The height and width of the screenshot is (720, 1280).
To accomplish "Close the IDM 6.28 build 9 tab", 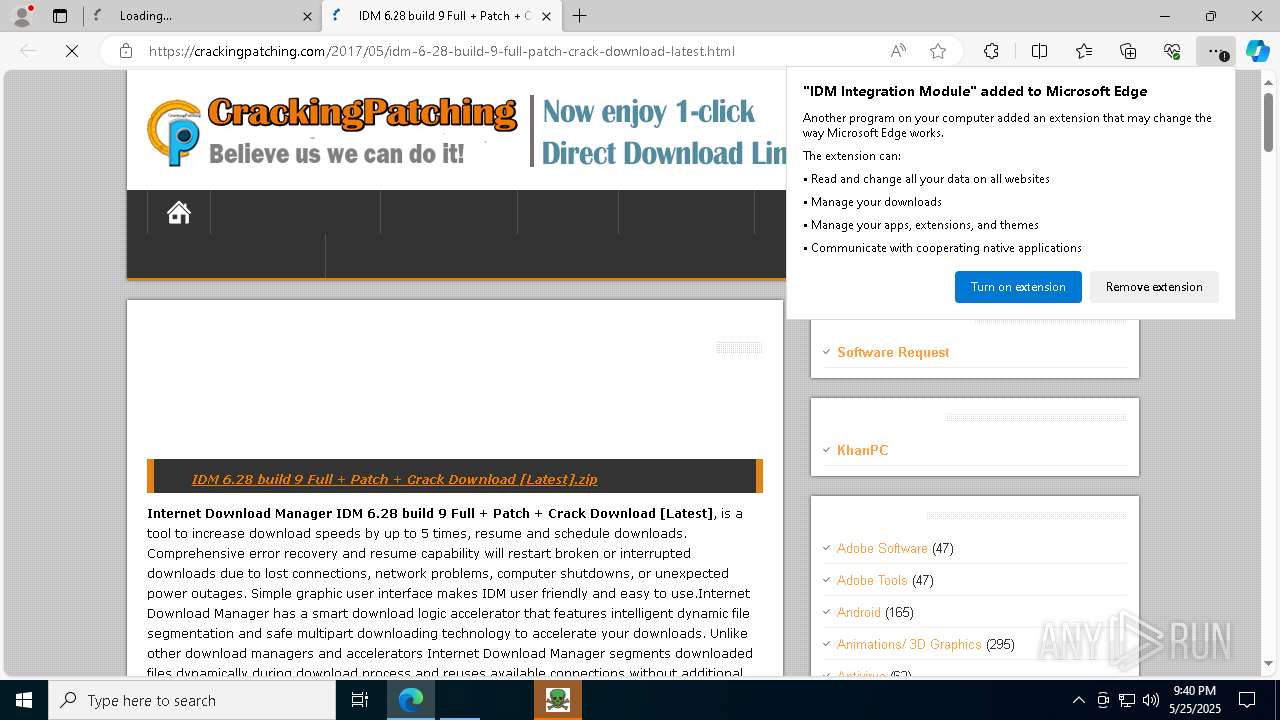I will click(x=546, y=16).
